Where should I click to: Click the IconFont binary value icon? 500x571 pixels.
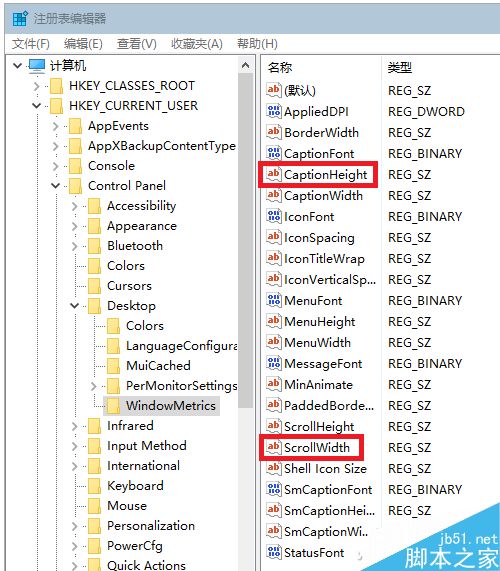point(273,216)
